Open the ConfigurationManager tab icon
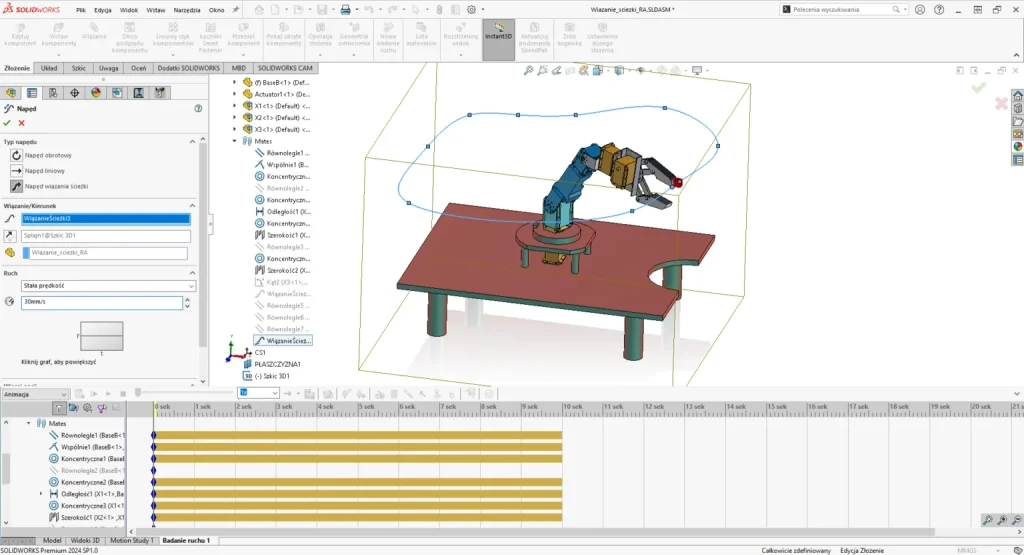The width and height of the screenshot is (1024, 555). (x=53, y=93)
